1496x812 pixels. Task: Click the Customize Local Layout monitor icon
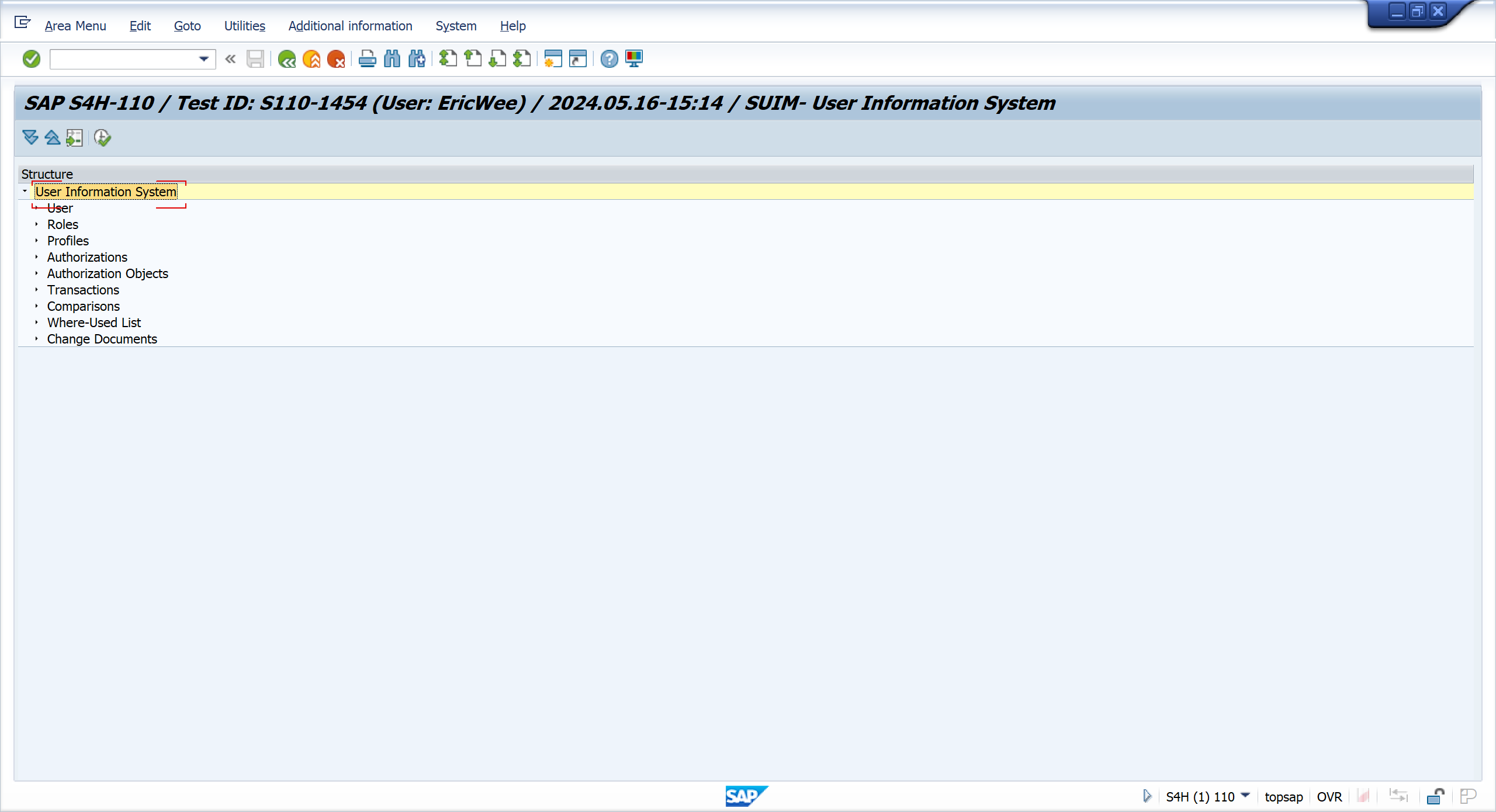coord(634,59)
